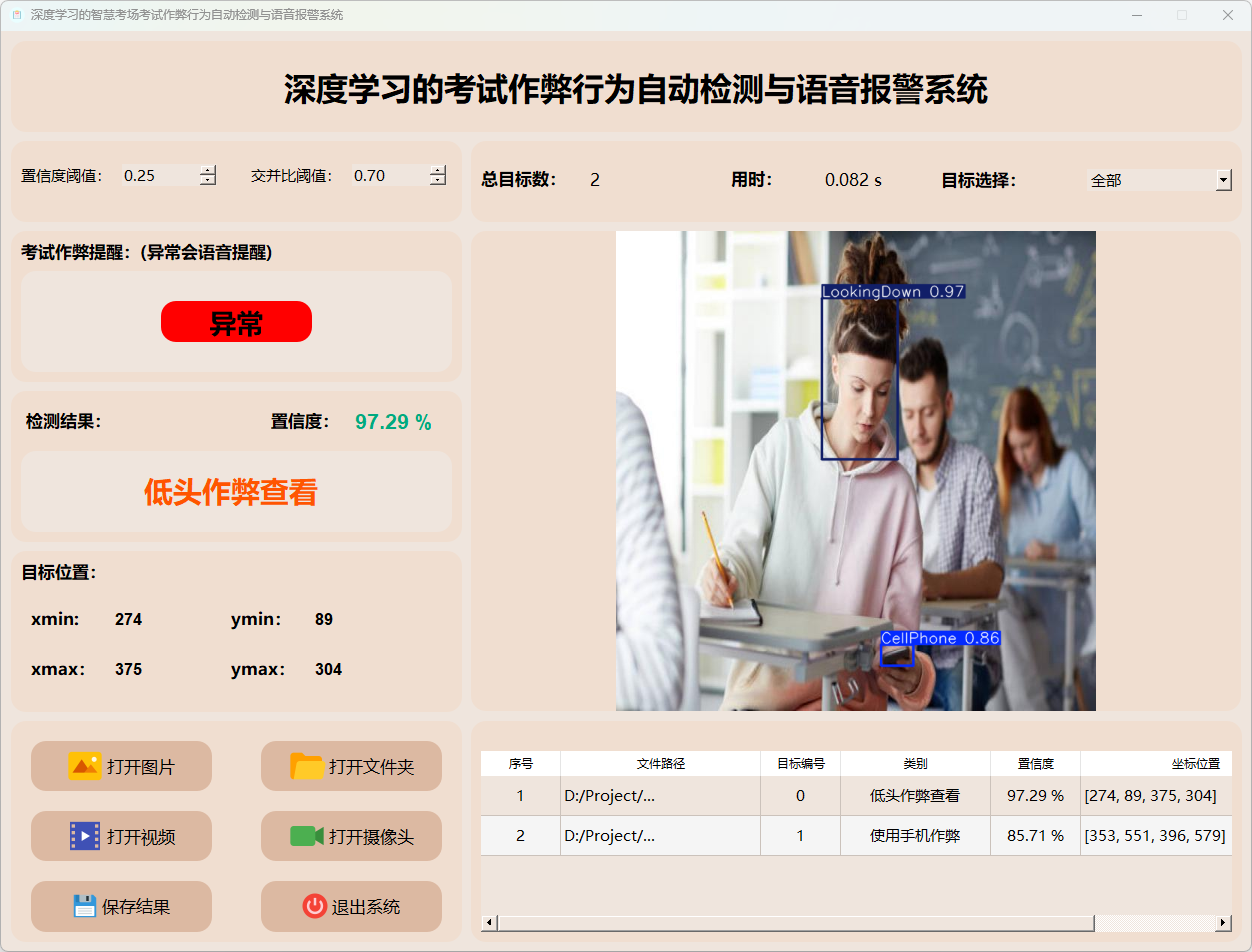Click the 97.29 % cell in the table
This screenshot has width=1252, height=952.
click(1036, 796)
